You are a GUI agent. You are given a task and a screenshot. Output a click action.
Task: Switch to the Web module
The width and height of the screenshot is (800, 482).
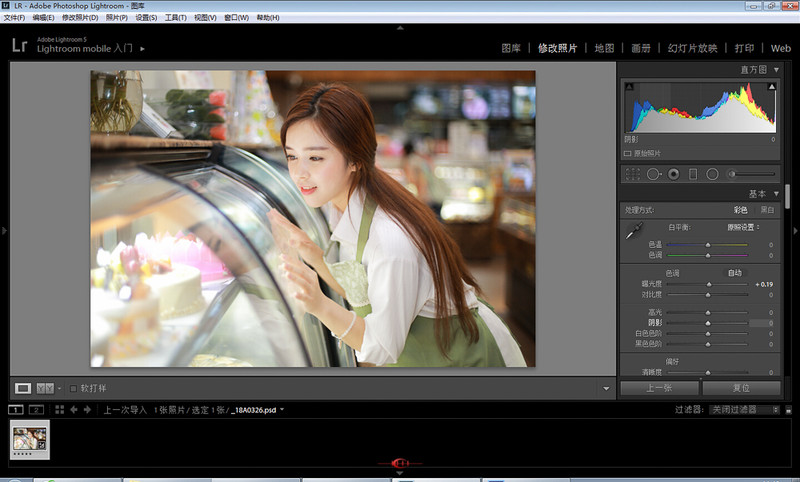[781, 48]
